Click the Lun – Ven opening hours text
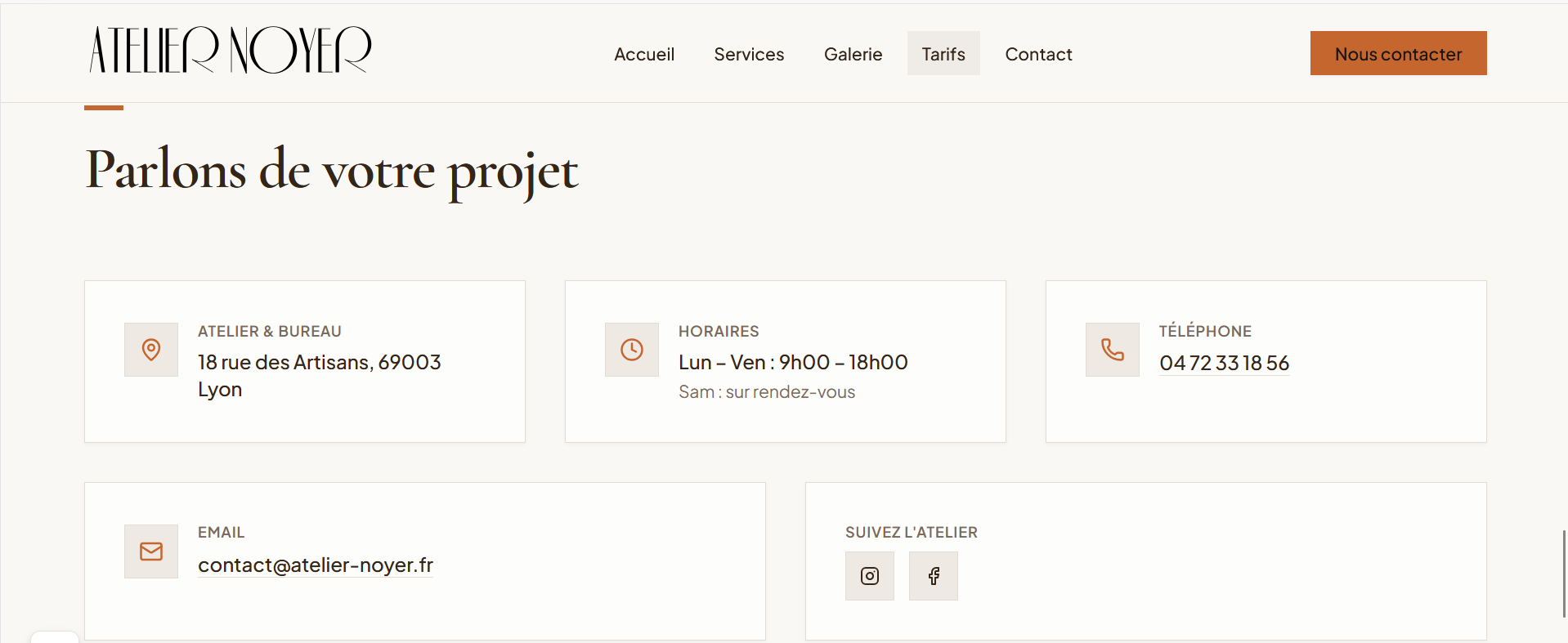Viewport: 1568px width, 643px height. pos(793,362)
